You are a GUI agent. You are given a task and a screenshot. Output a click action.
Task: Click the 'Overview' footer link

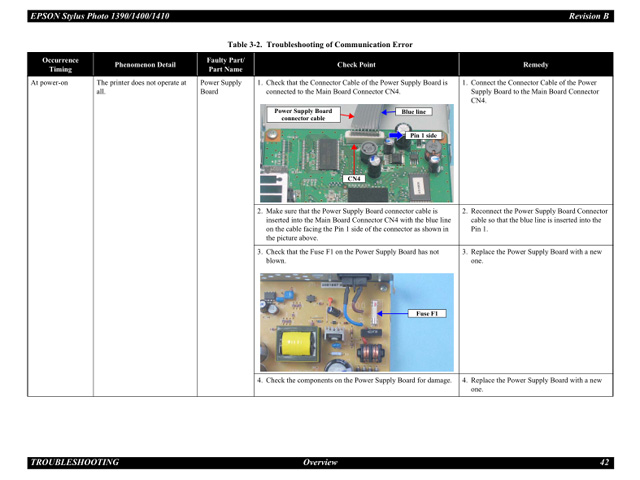[x=320, y=462]
